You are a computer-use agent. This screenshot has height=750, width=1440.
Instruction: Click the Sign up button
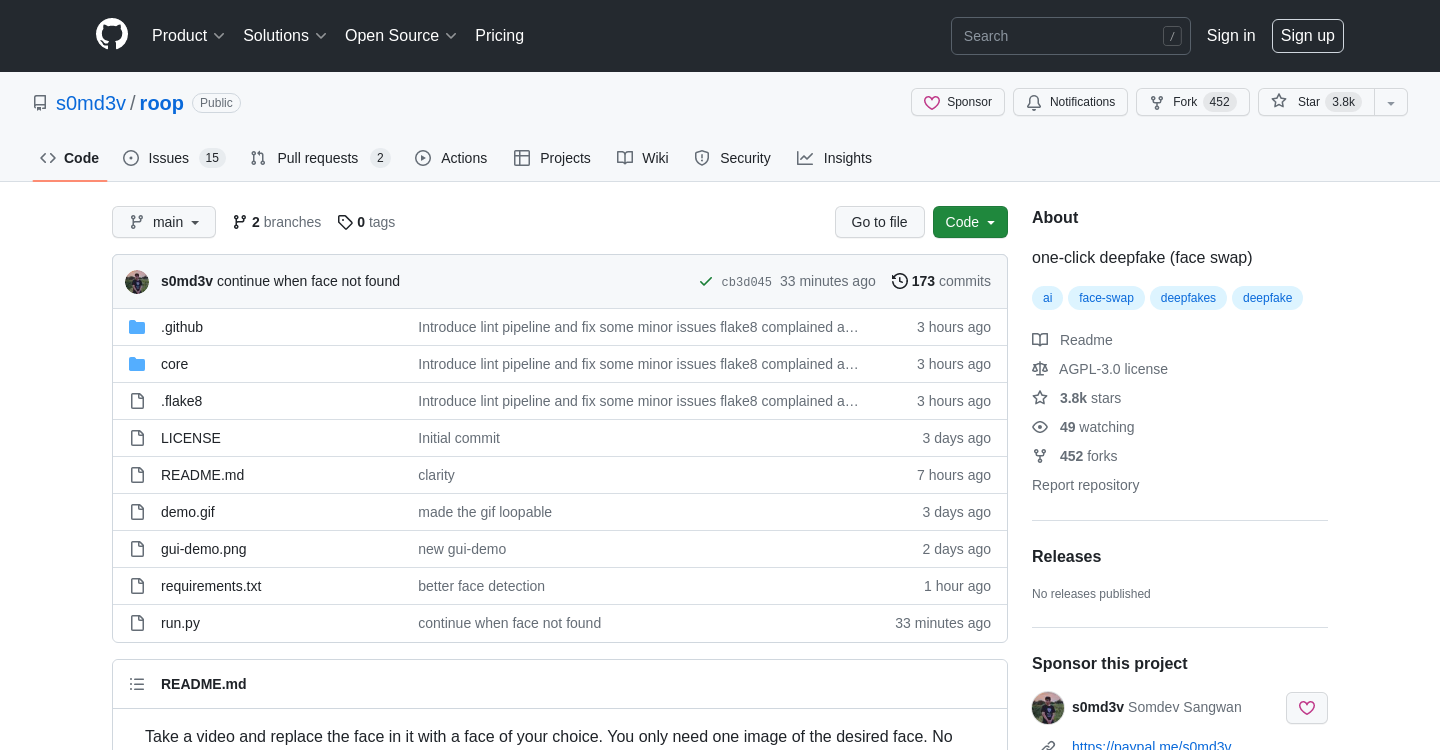[x=1308, y=36]
